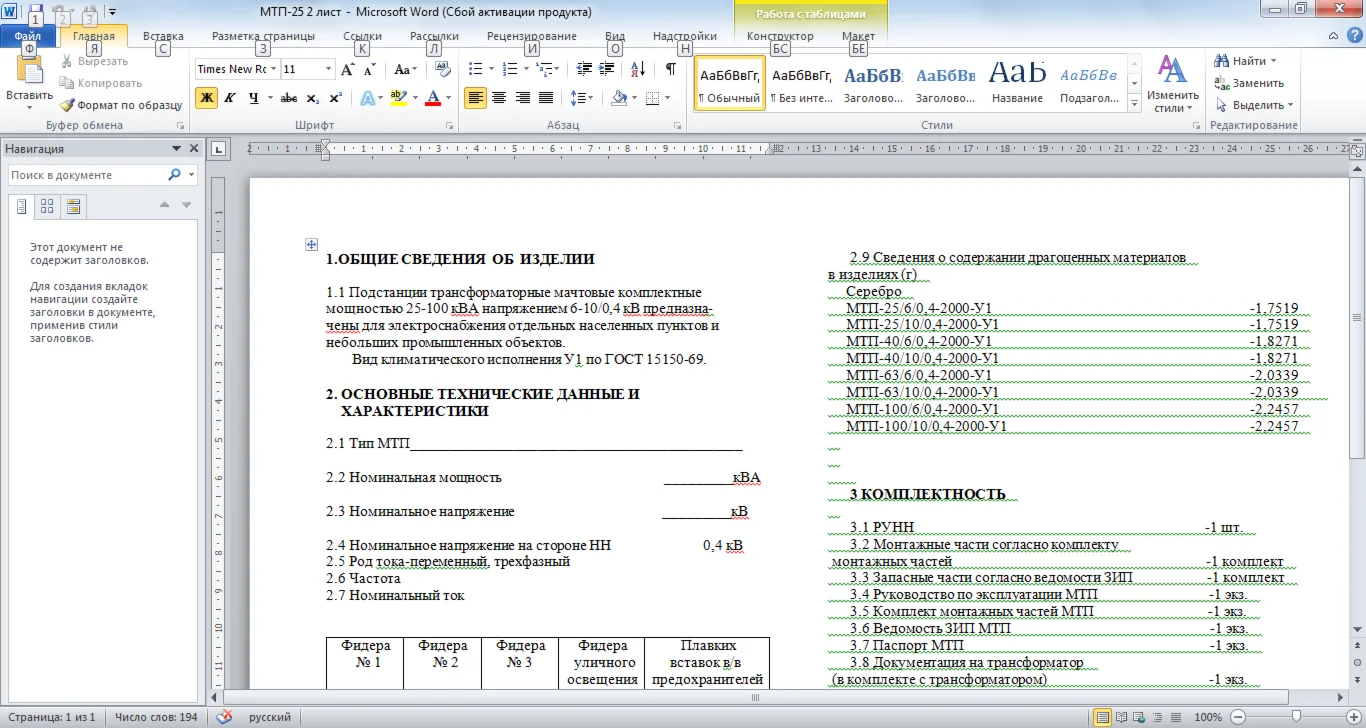The width and height of the screenshot is (1366, 728).
Task: Toggle paragraph marks (¶) display
Action: coord(670,69)
